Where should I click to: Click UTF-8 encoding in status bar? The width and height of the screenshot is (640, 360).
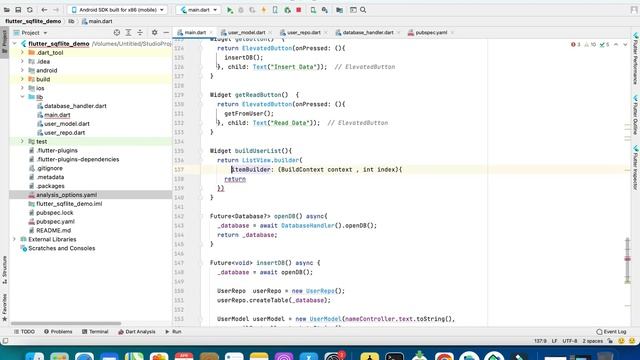[x=570, y=341]
